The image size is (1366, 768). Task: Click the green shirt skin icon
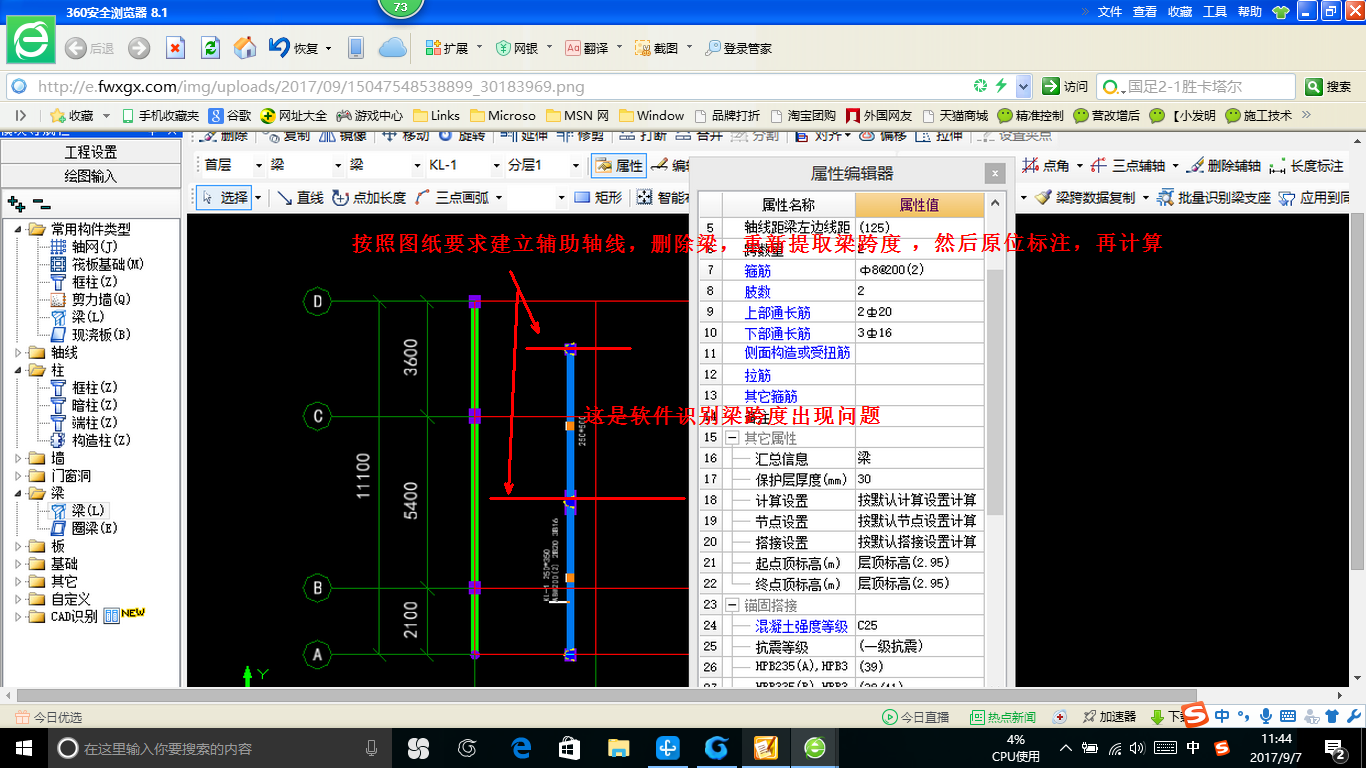[x=1281, y=12]
